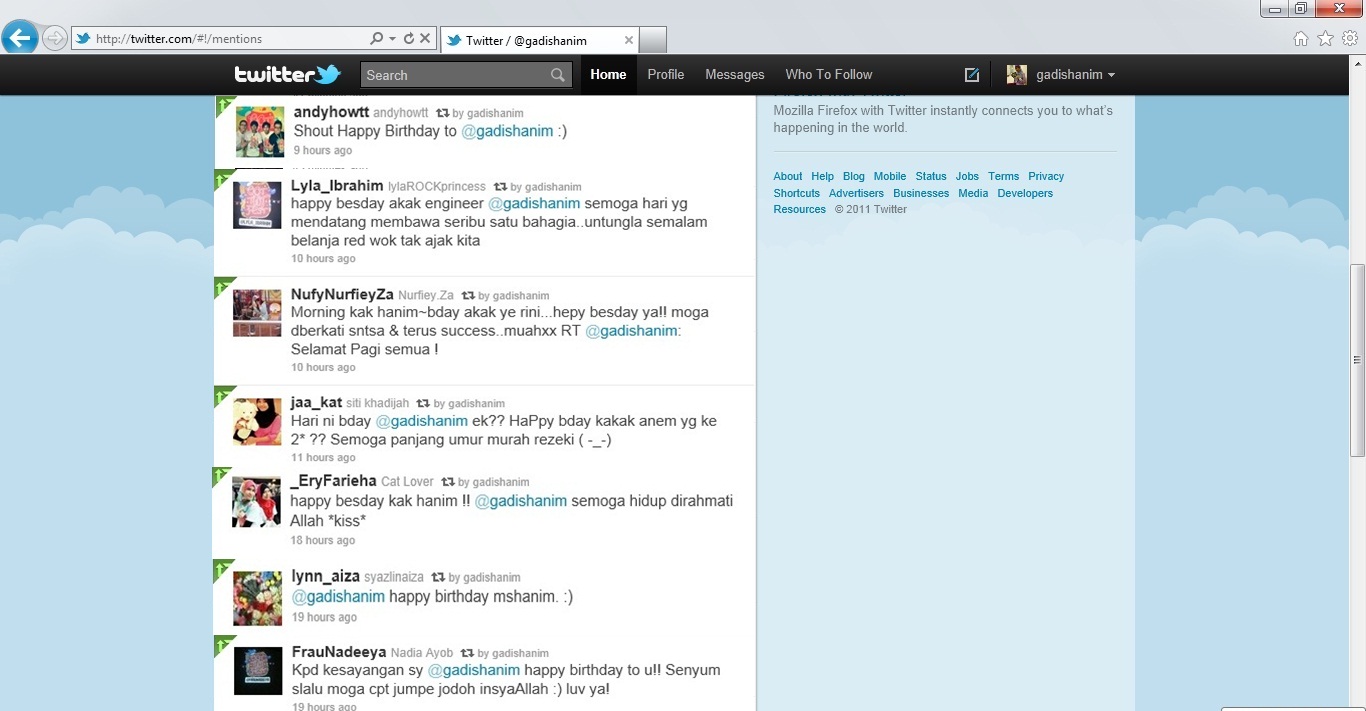Open the browser Home icon

[x=1301, y=39]
